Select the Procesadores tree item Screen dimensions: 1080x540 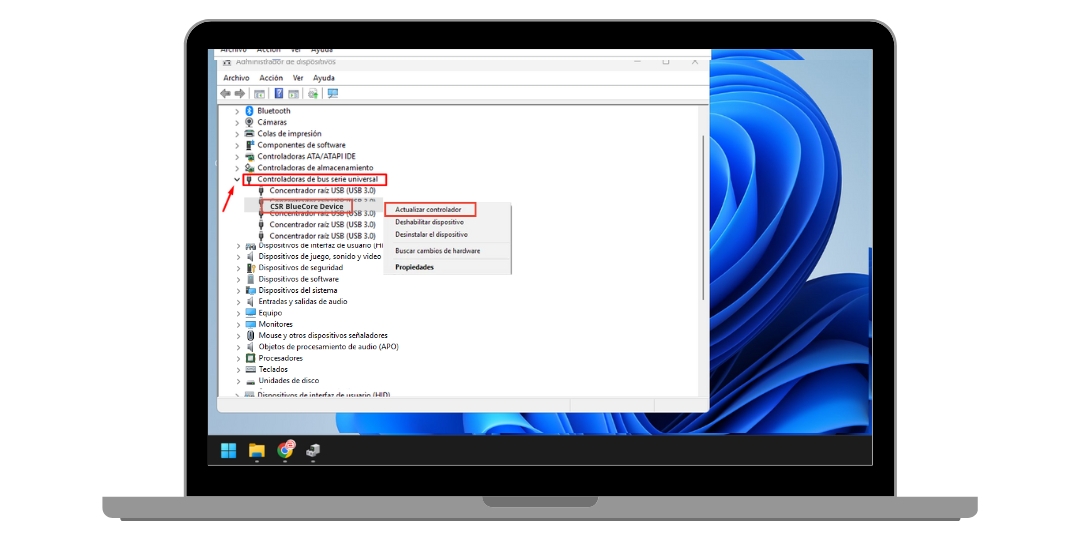[x=280, y=358]
